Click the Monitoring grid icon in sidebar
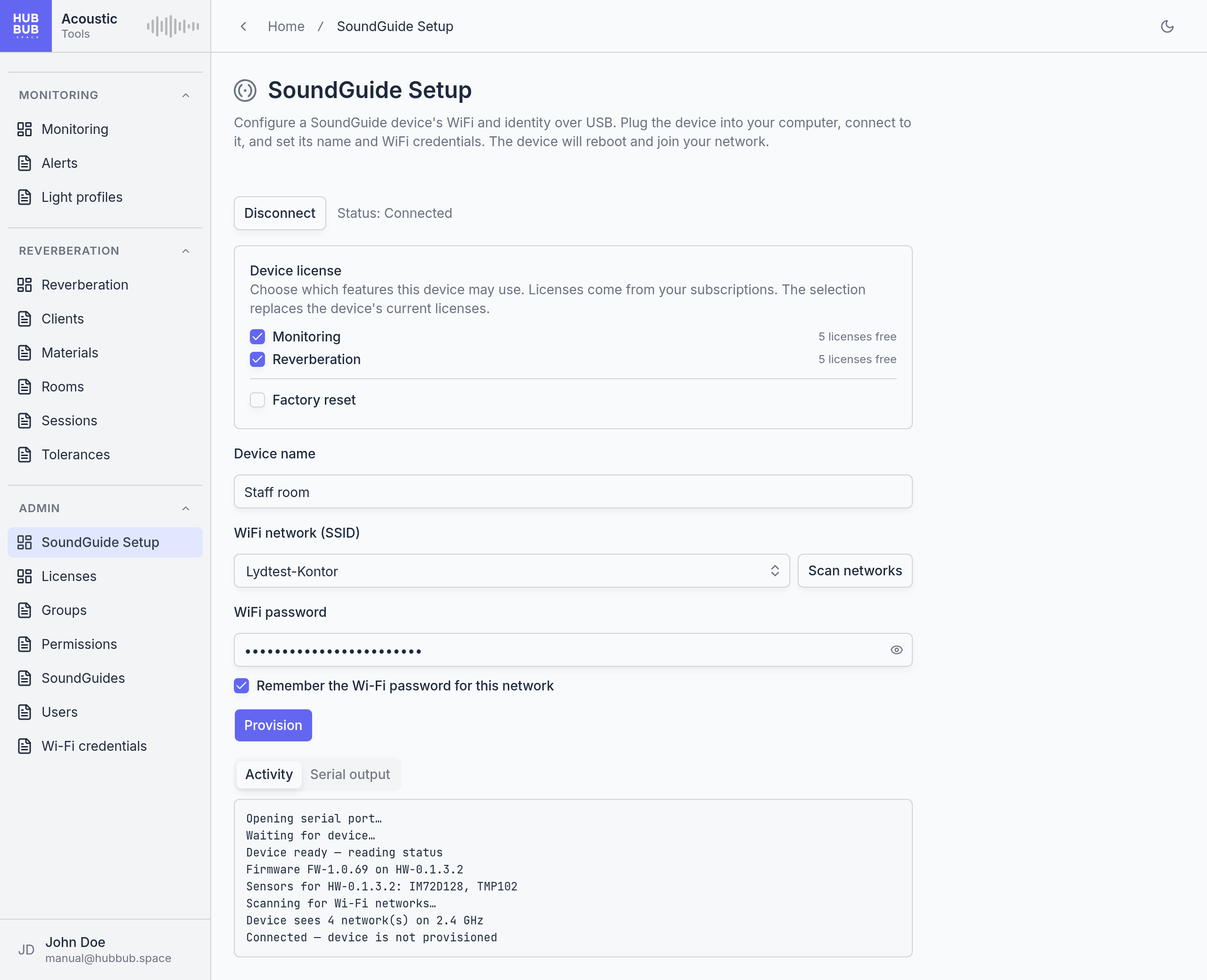Image resolution: width=1207 pixels, height=980 pixels. [24, 129]
